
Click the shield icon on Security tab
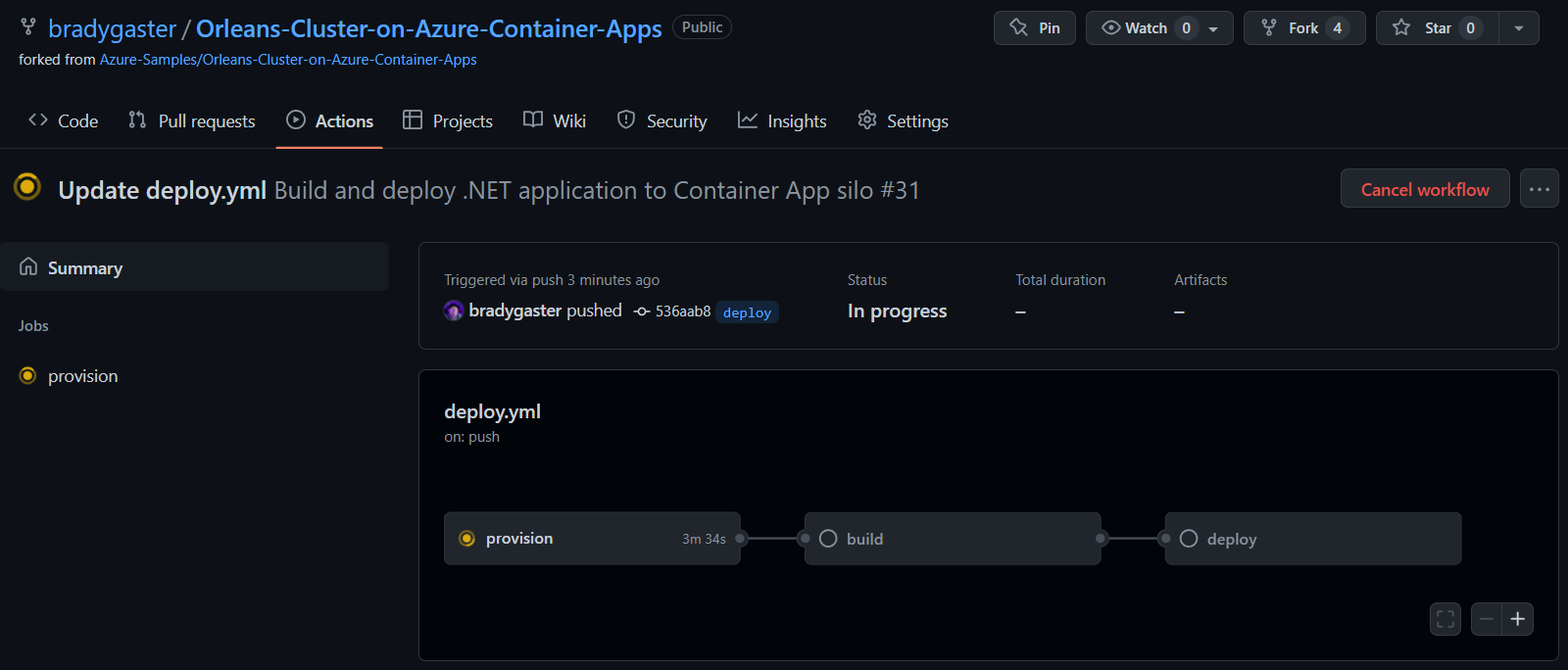(x=626, y=120)
